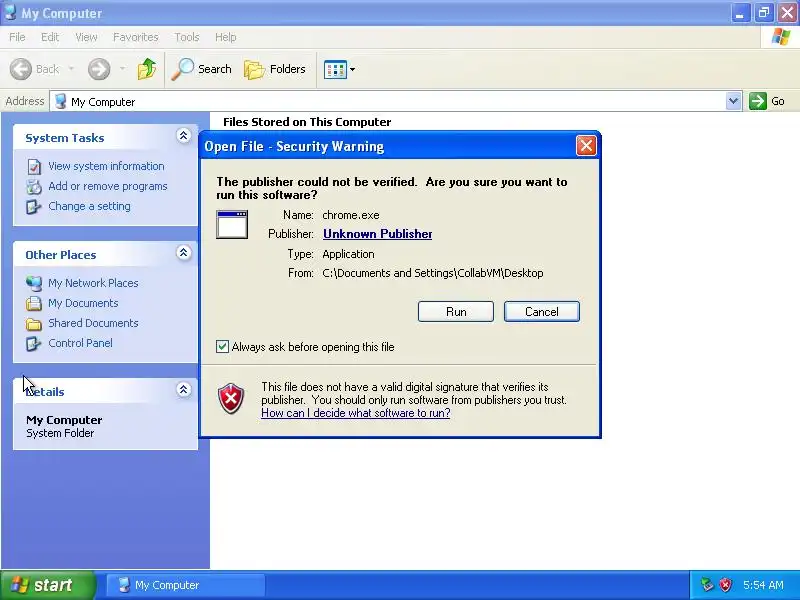
Task: Collapse the System Tasks panel
Action: 183,136
